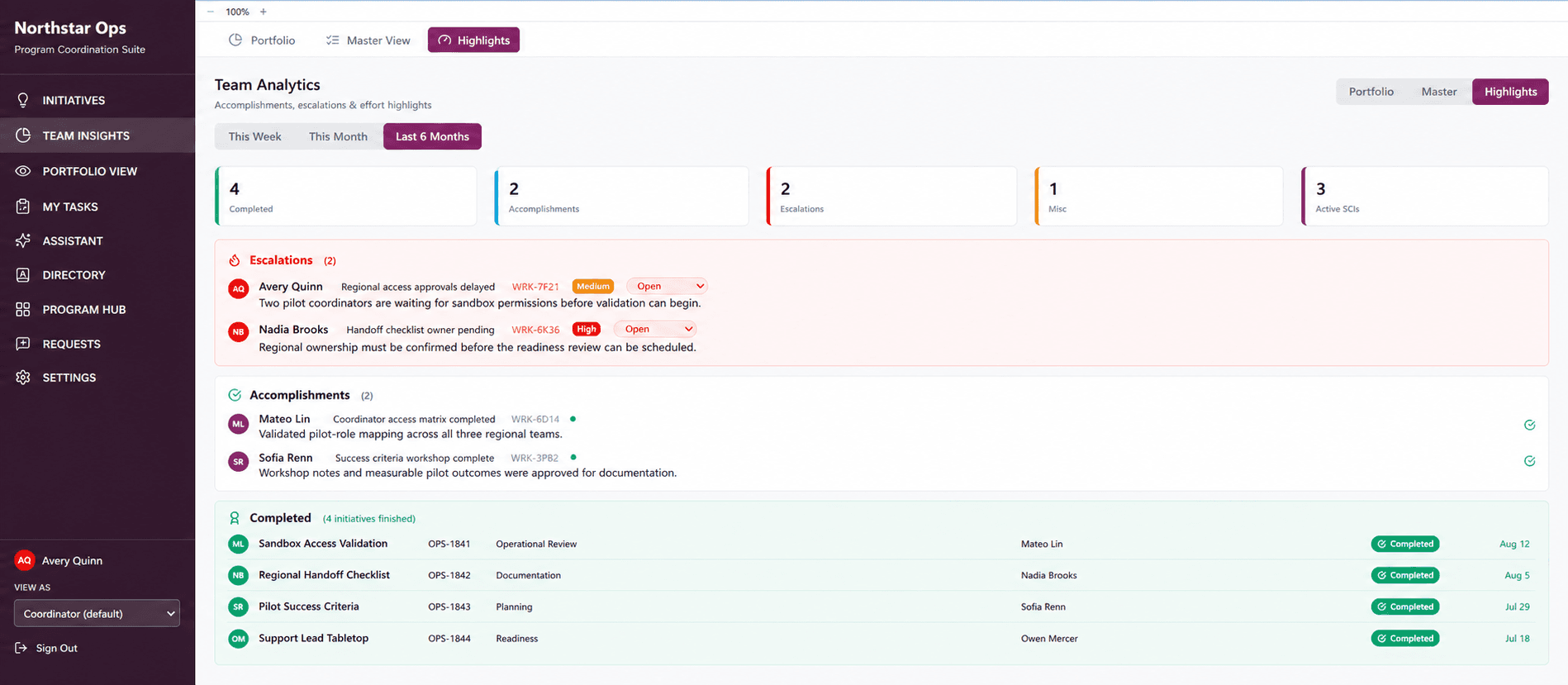Click the Directory contact icon
The height and width of the screenshot is (685, 1568).
23,275
